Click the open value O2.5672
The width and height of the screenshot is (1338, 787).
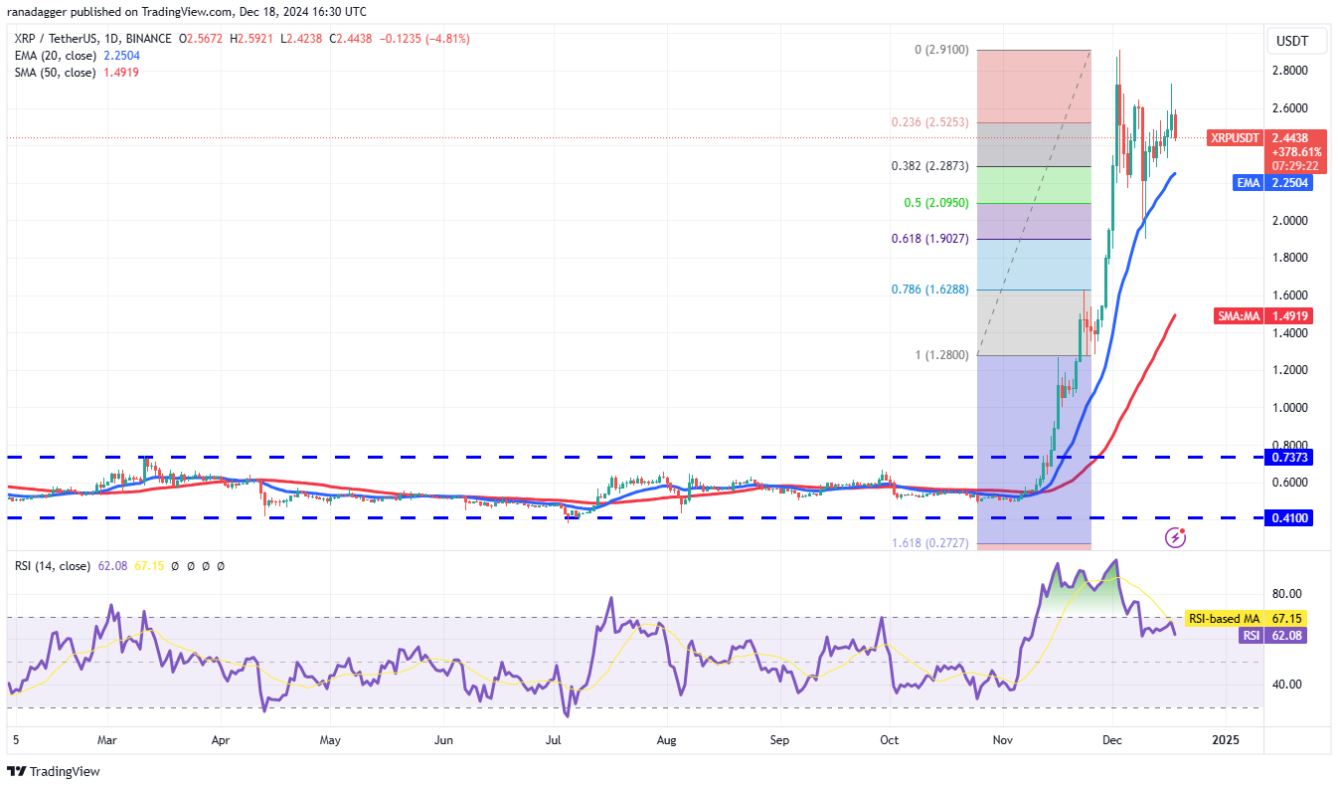[203, 39]
